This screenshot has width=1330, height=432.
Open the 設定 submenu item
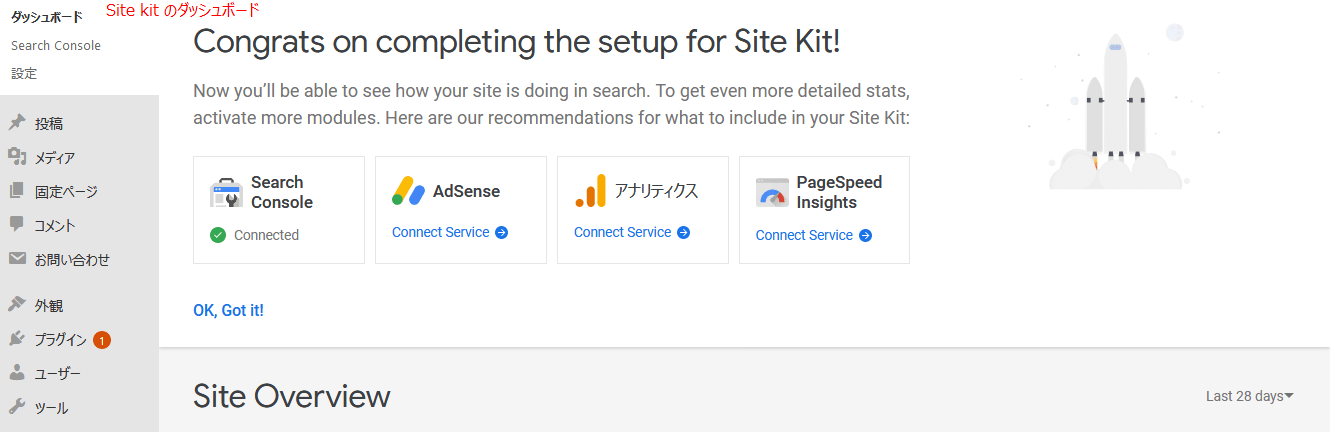coord(24,73)
